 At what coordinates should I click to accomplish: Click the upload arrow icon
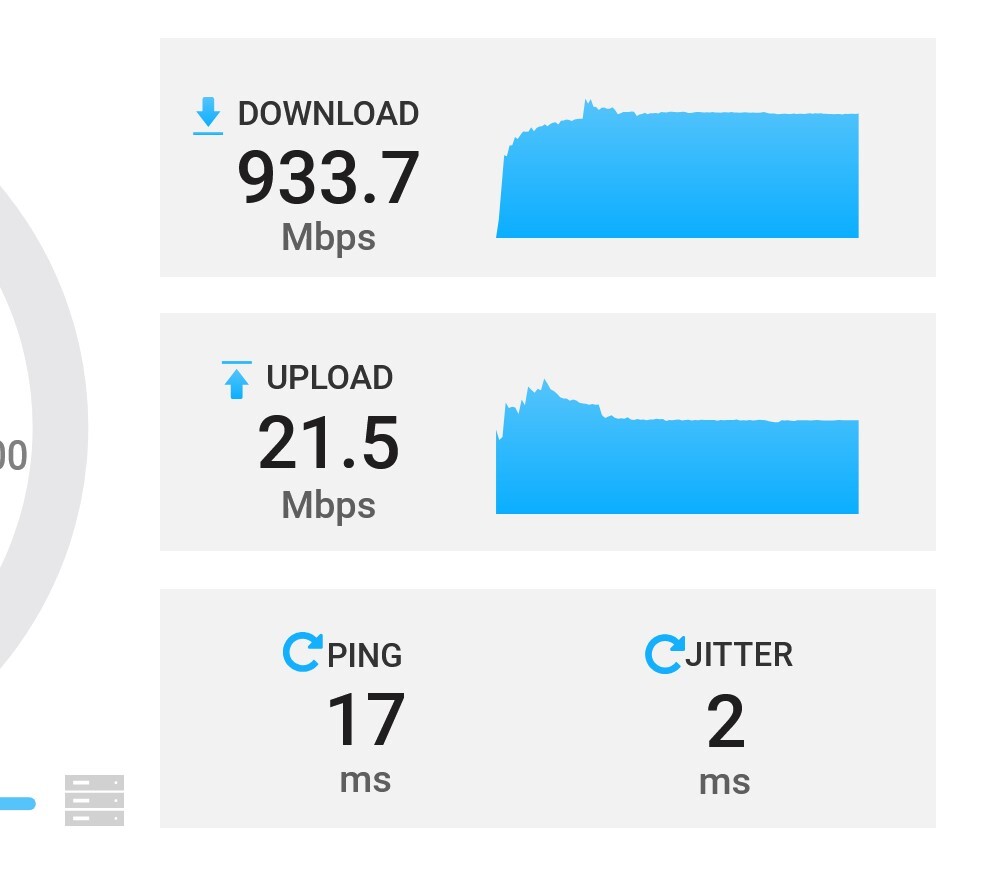tap(237, 380)
